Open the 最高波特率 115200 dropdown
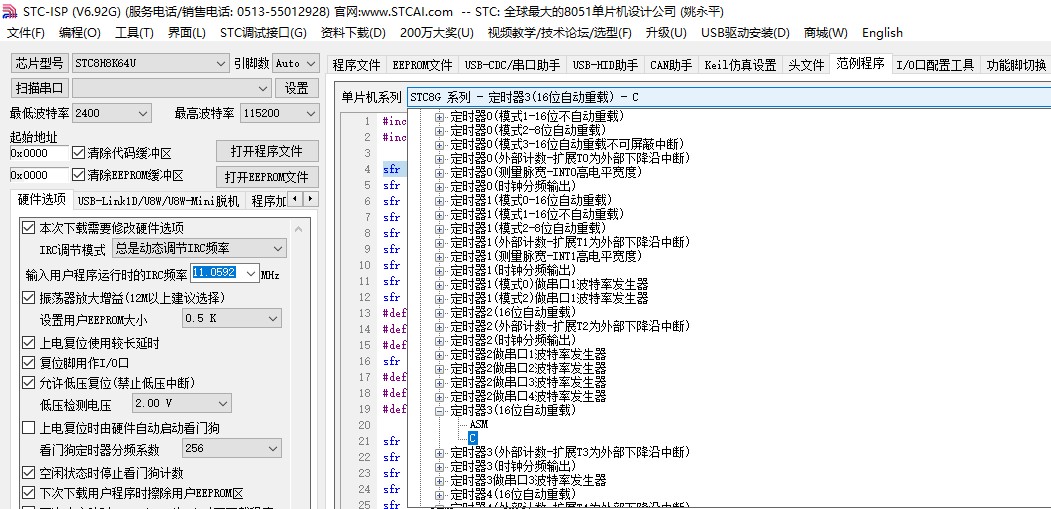This screenshot has width=1051, height=509. 309,114
